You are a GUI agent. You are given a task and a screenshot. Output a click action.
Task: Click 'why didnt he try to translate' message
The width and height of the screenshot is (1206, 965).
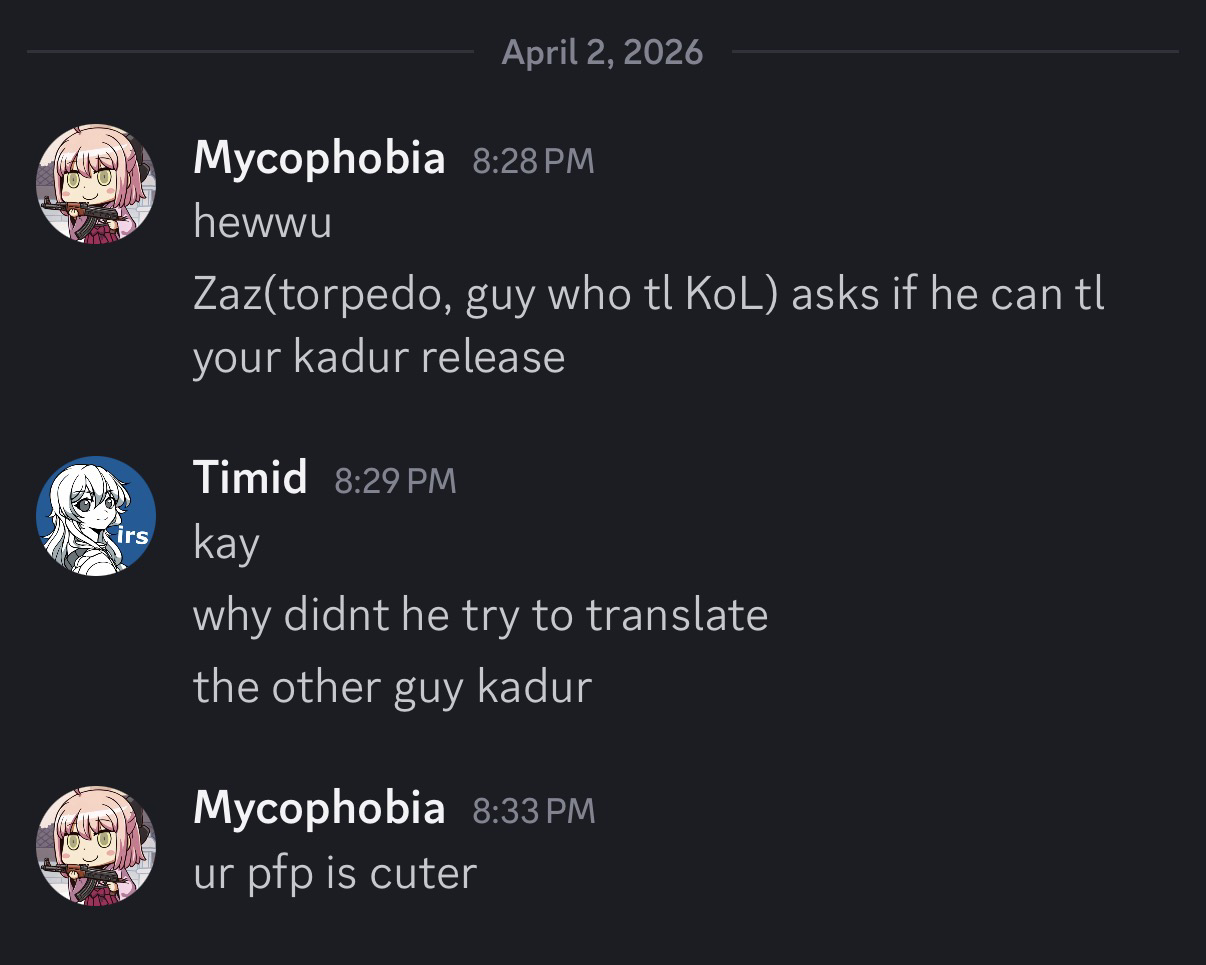[480, 615]
